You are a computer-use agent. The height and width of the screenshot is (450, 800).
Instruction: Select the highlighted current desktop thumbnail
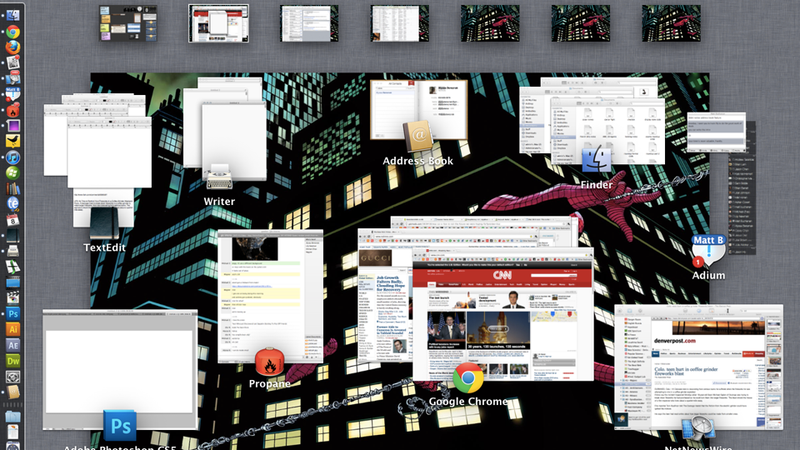tap(218, 23)
